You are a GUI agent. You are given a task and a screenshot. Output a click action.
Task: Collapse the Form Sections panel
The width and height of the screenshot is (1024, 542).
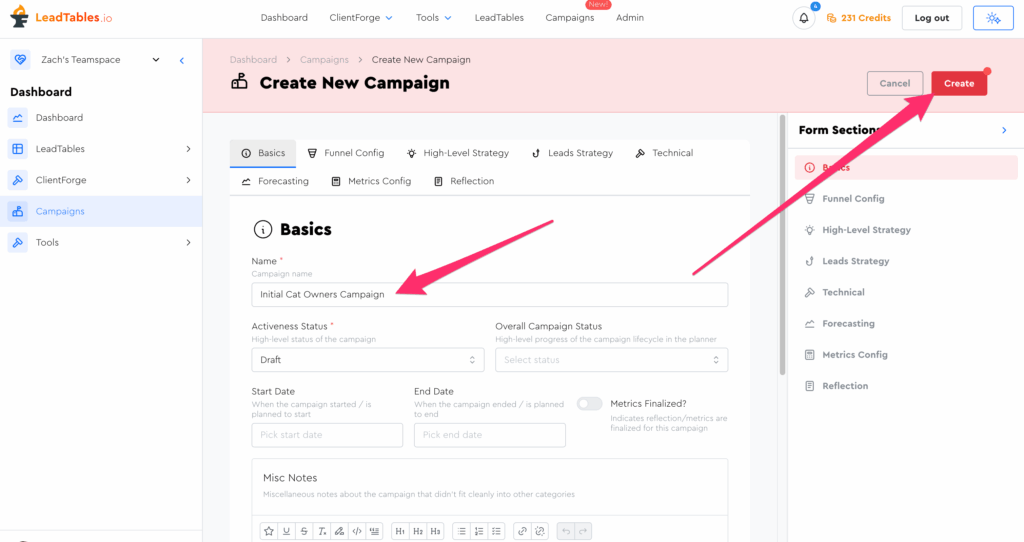point(1004,130)
